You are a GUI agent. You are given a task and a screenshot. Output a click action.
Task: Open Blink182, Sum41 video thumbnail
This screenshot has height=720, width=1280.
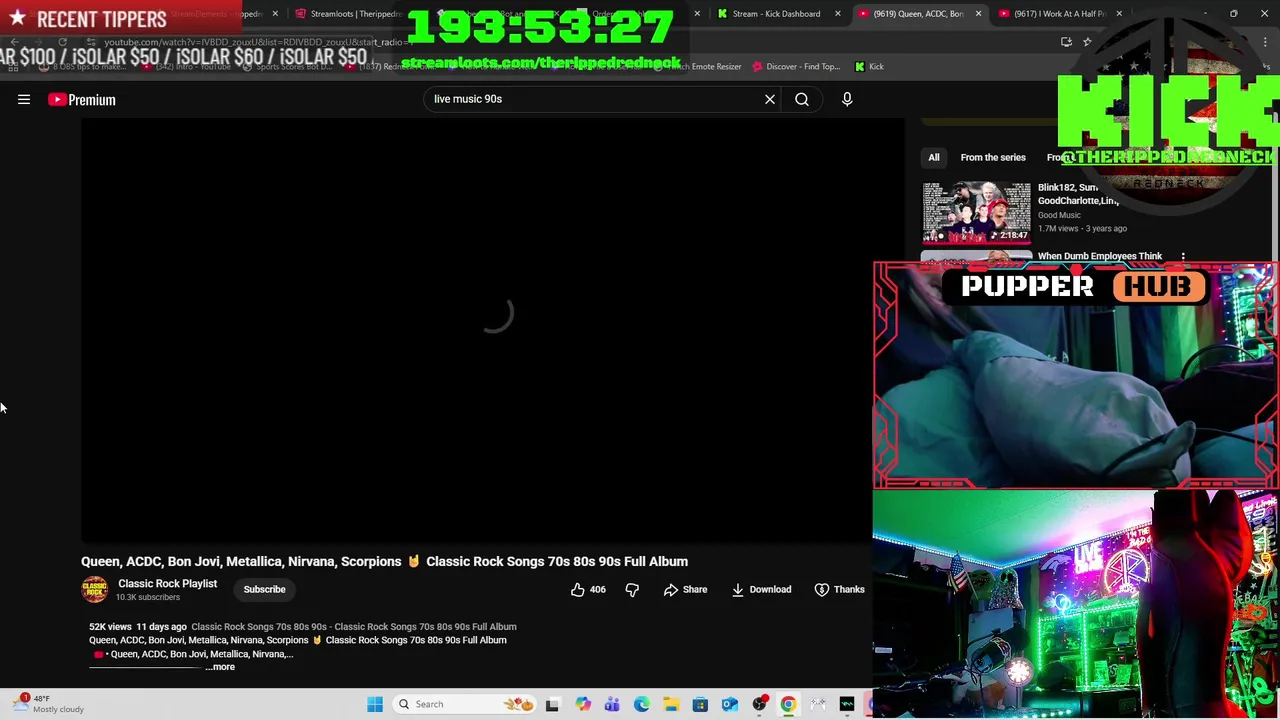(x=976, y=212)
